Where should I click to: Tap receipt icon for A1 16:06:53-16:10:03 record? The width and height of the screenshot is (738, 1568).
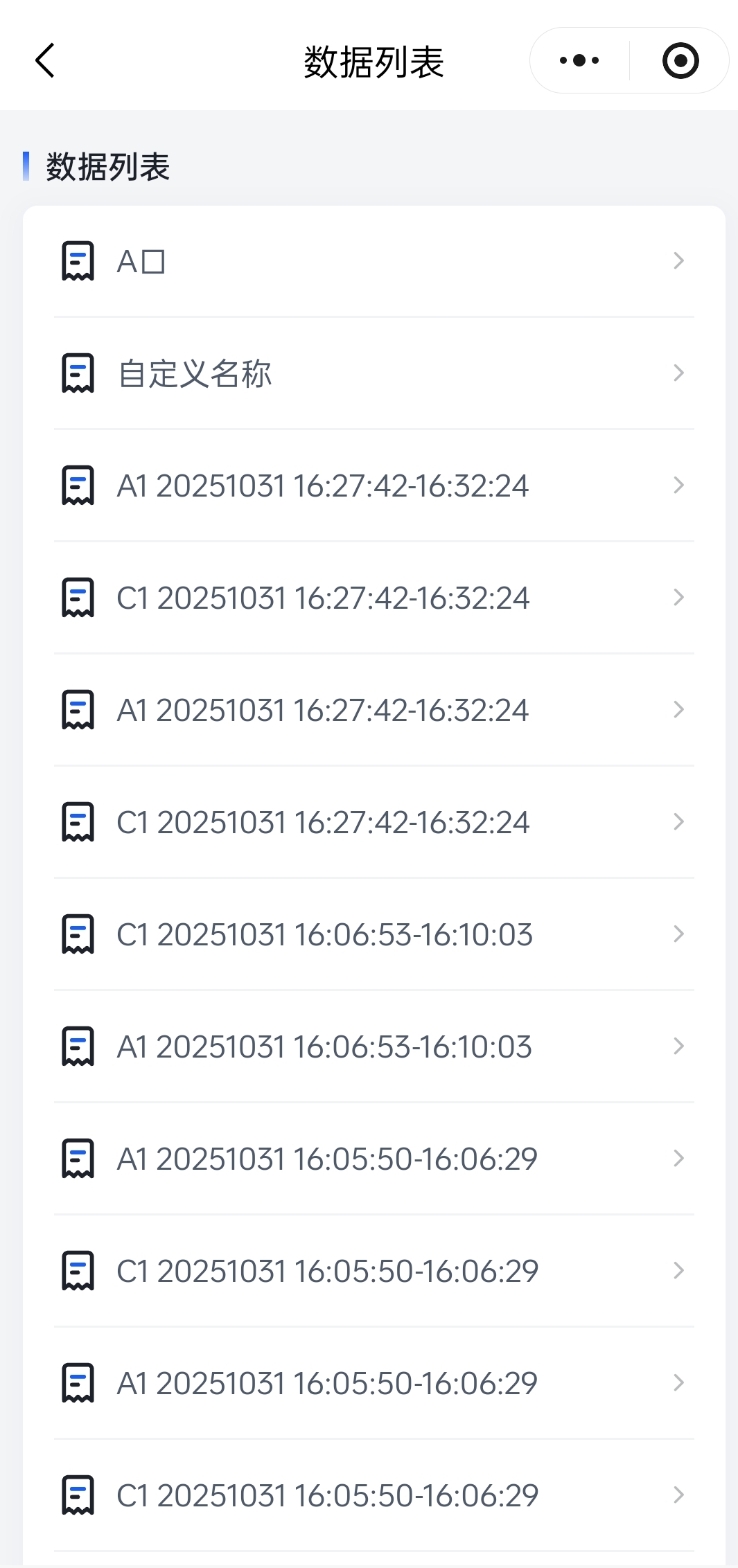coord(78,1046)
